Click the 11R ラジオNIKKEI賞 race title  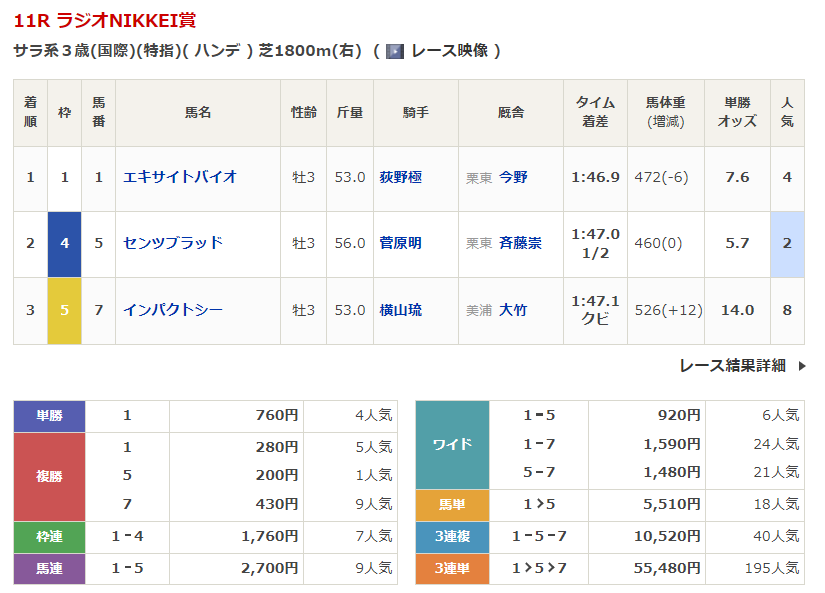[x=105, y=21]
